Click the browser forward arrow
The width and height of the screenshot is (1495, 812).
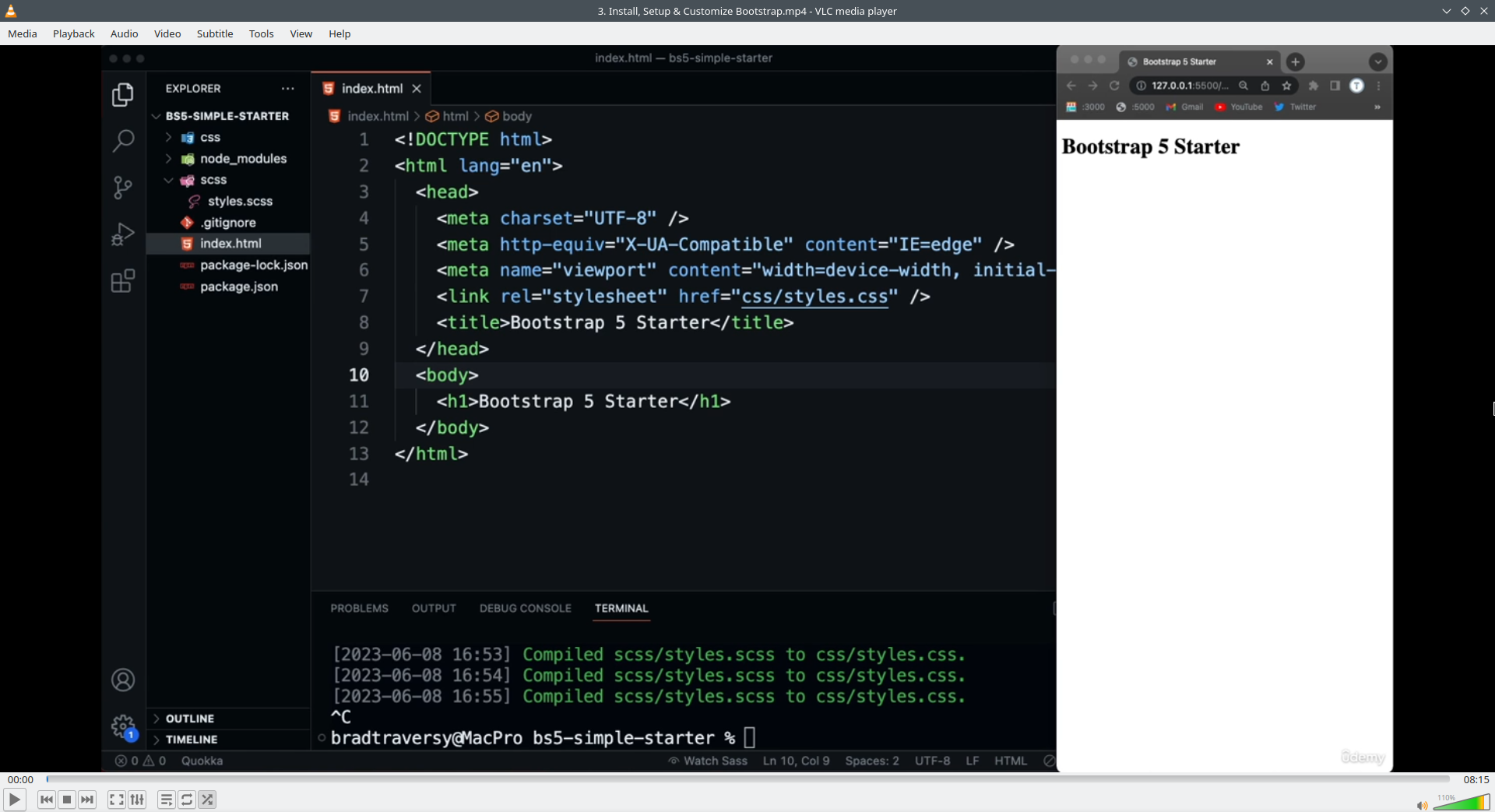pos(1093,86)
